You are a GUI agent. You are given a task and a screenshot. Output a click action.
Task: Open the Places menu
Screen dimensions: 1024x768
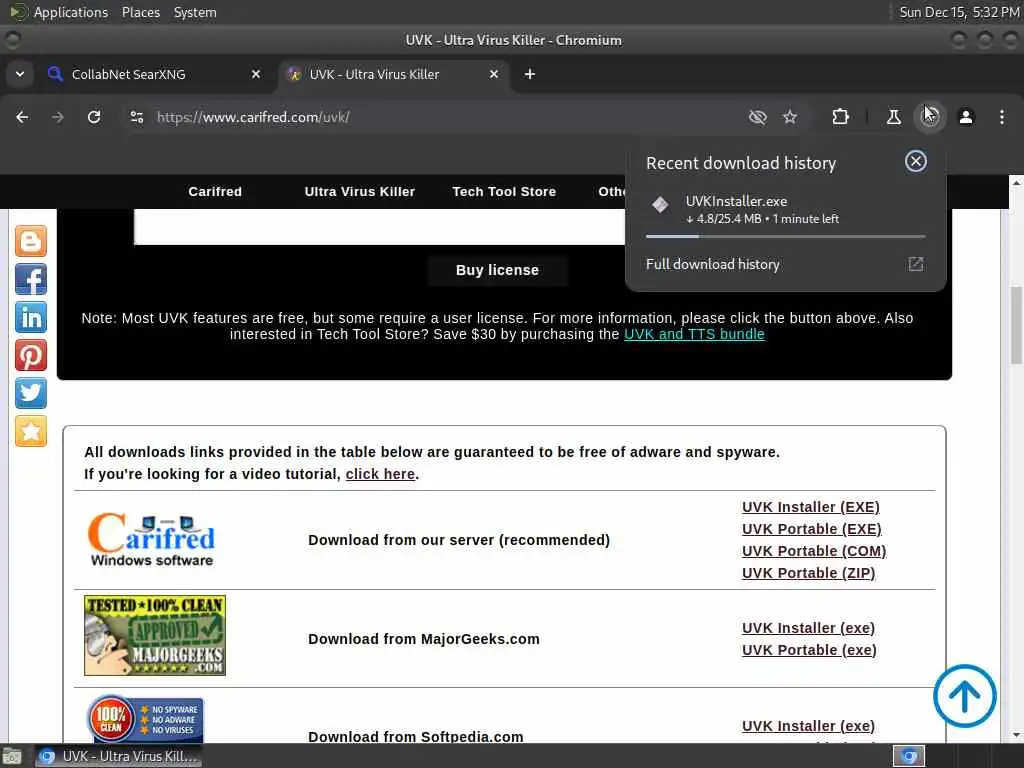[x=140, y=12]
